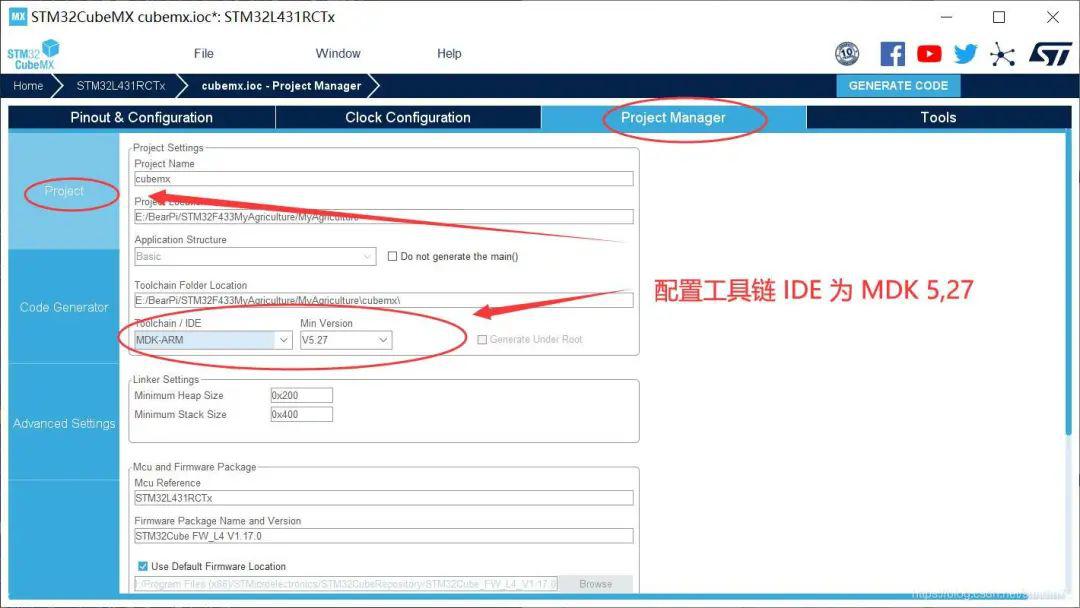Open the Min Version V5.27 dropdown
The width and height of the screenshot is (1080, 608).
pyautogui.click(x=346, y=340)
